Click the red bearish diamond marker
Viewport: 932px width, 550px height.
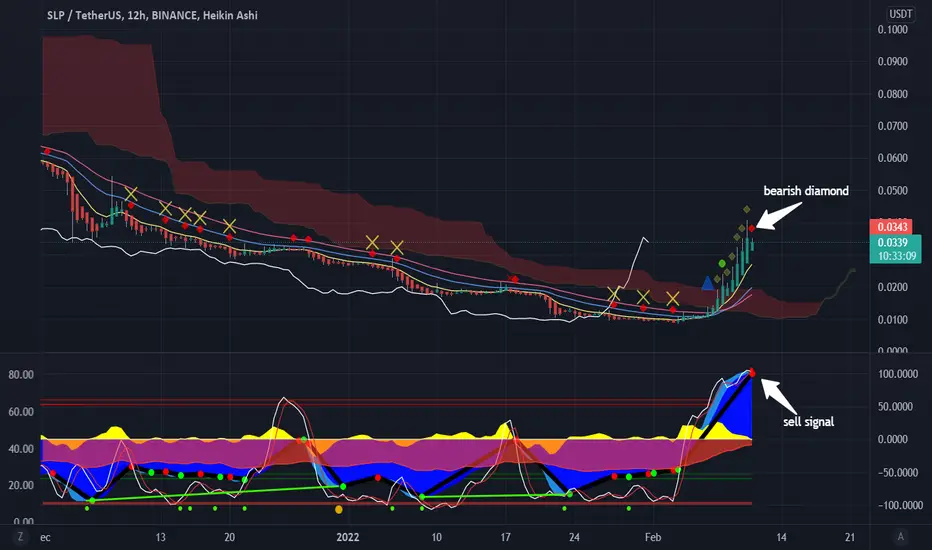pos(752,228)
